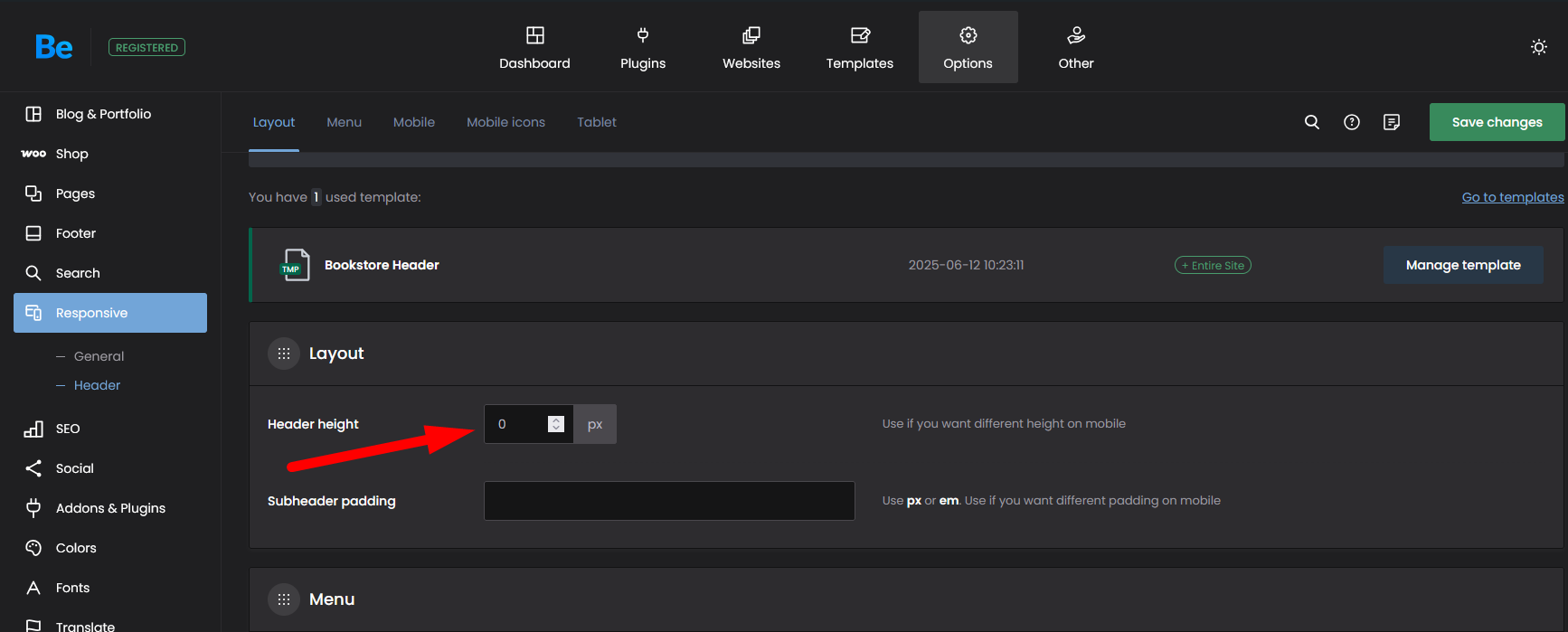Click the Header height stepper arrows

tap(556, 424)
